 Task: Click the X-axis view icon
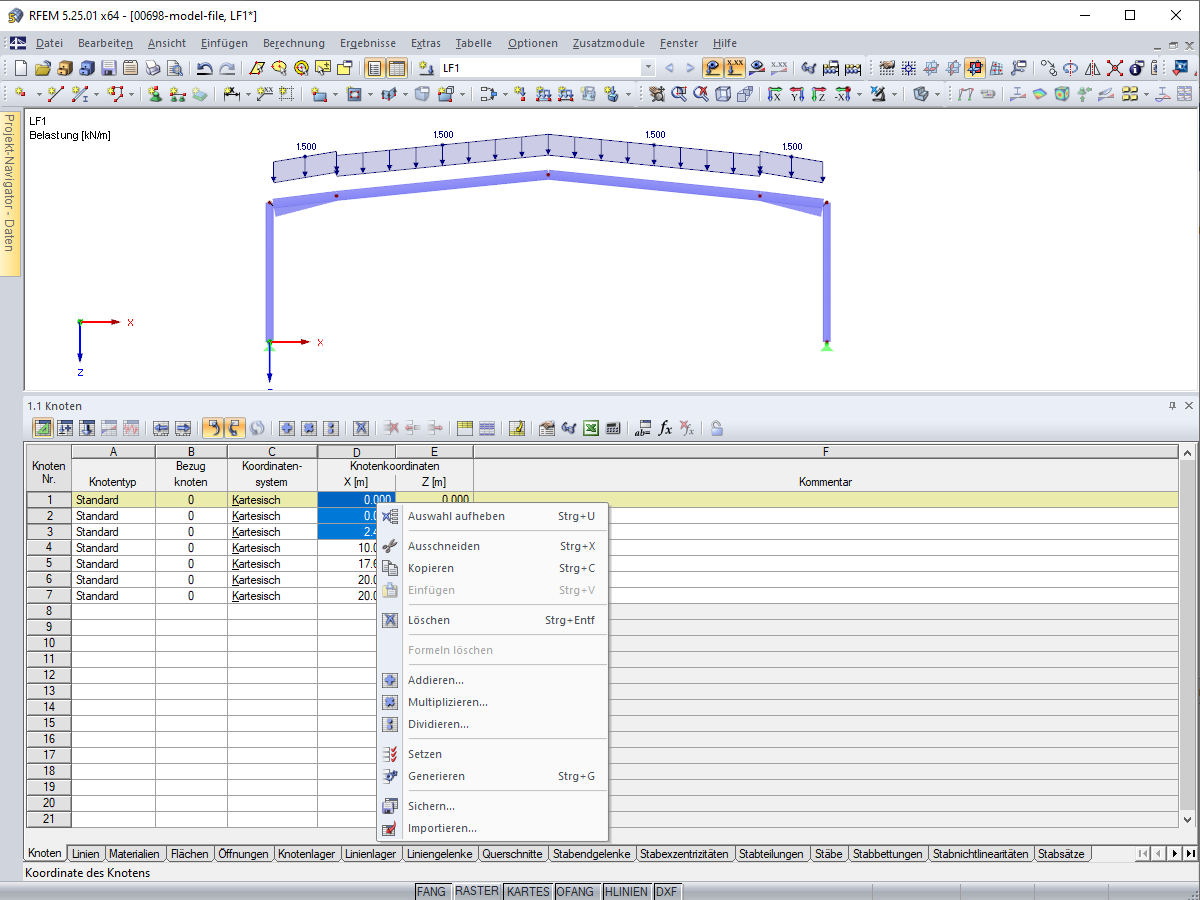774,94
